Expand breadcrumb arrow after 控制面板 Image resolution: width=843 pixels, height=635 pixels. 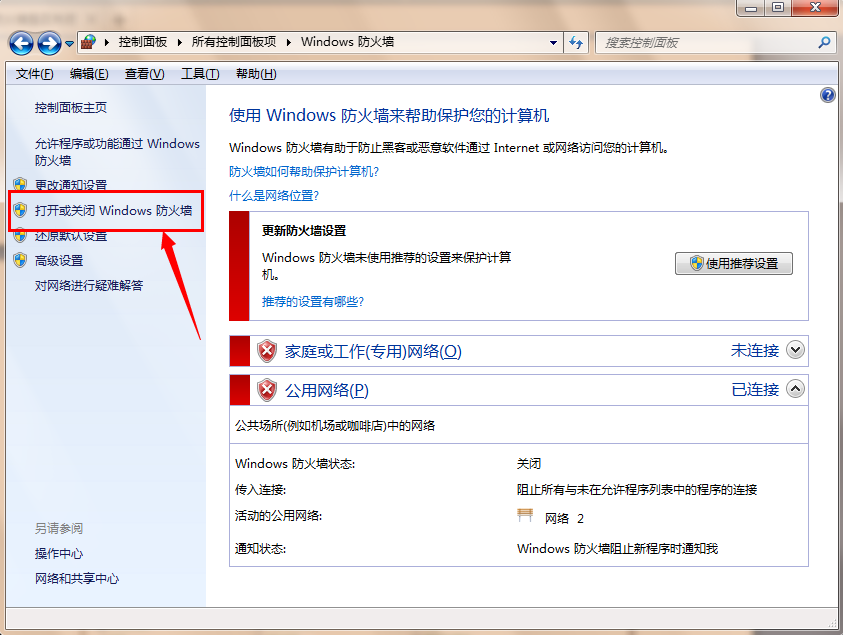tap(180, 42)
